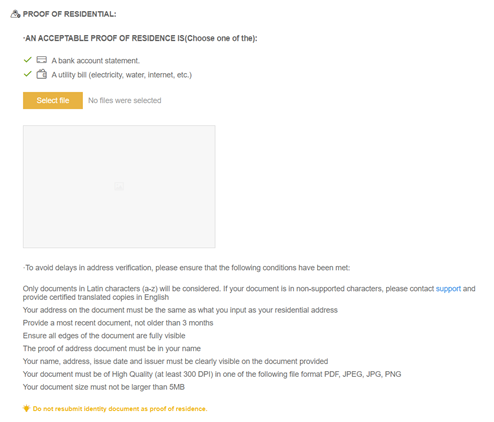Click the 'PROOF OF RESIDENTIAL' heading
494x422 pixels.
(69, 14)
